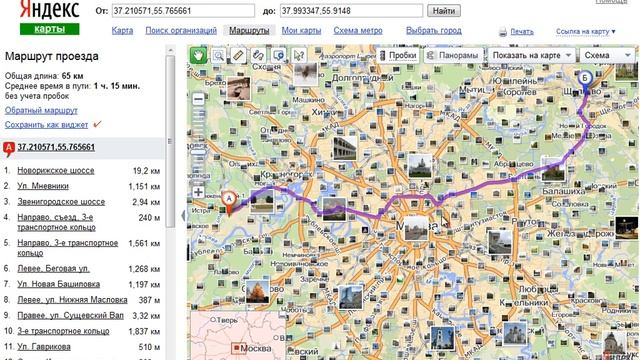
Task: Click the Выбрать город link
Action: point(434,31)
